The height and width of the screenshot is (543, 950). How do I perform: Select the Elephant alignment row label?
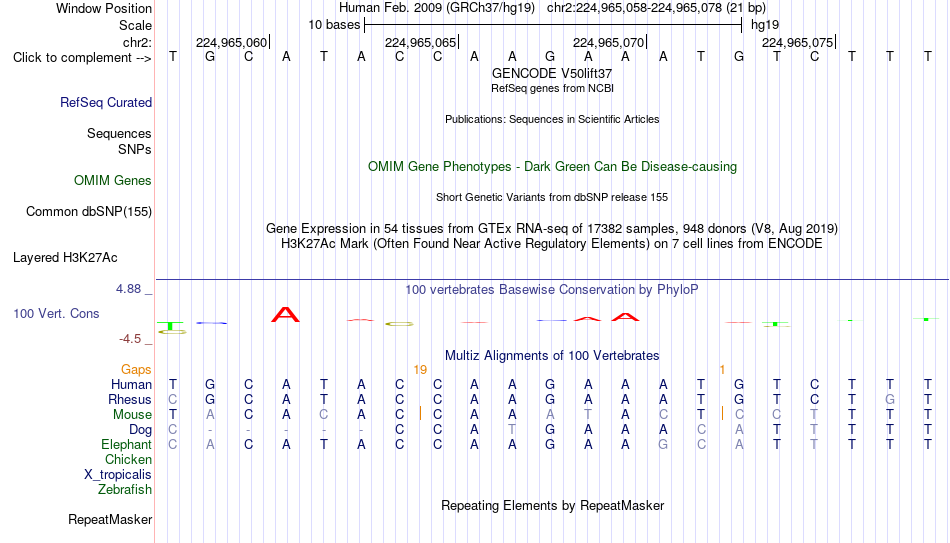point(127,445)
